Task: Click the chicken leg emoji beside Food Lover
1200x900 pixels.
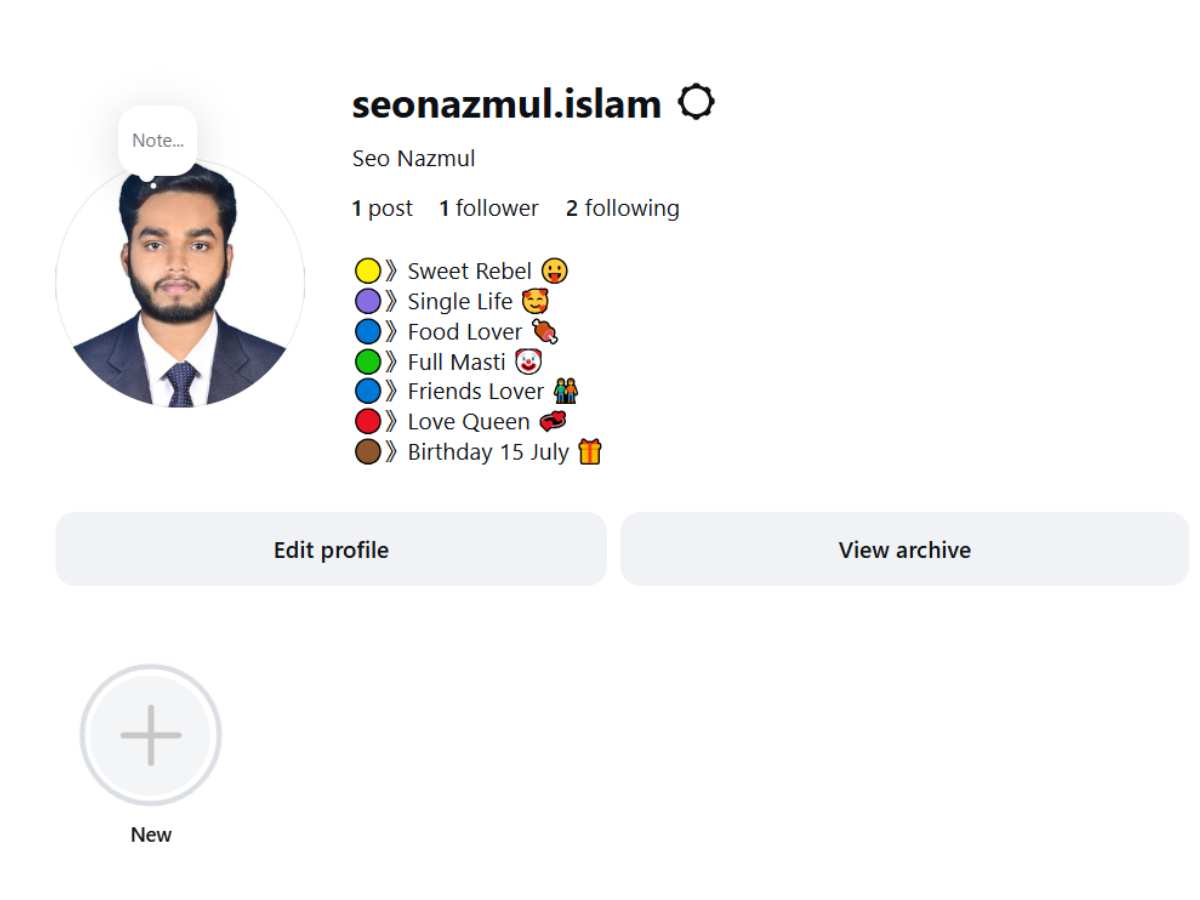Action: pos(543,331)
